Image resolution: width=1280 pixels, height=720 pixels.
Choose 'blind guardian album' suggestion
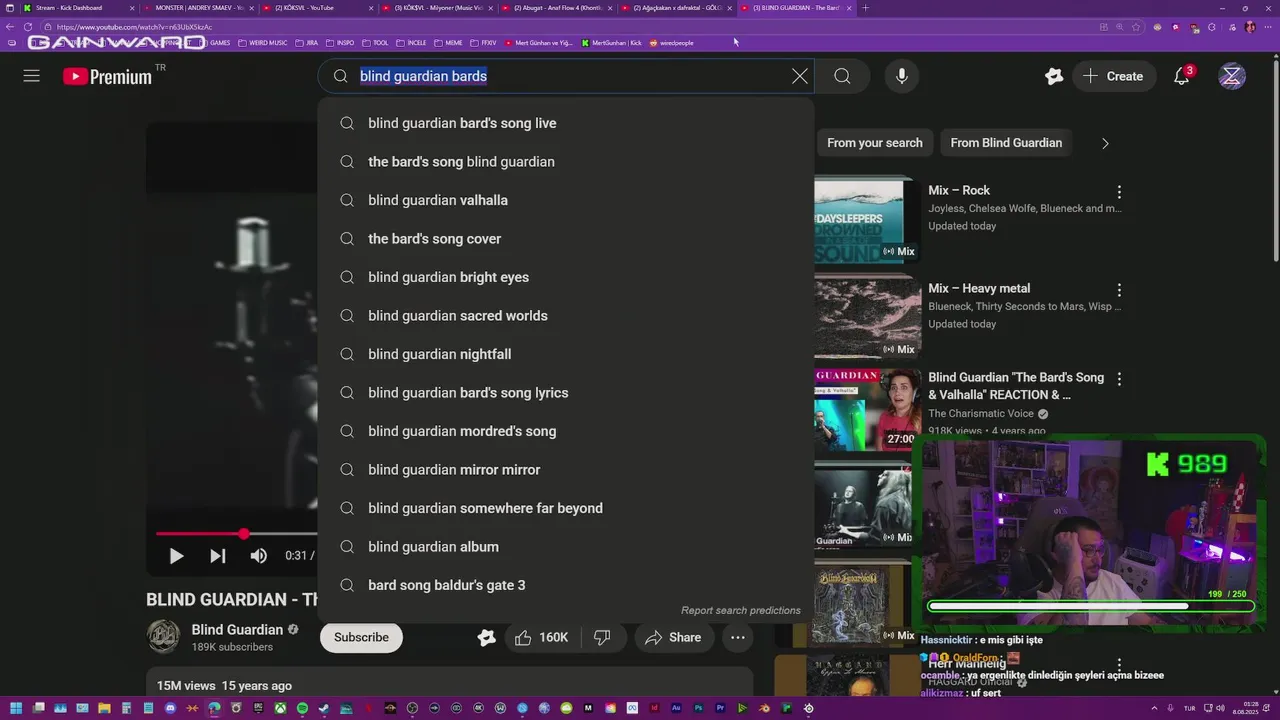click(566, 547)
